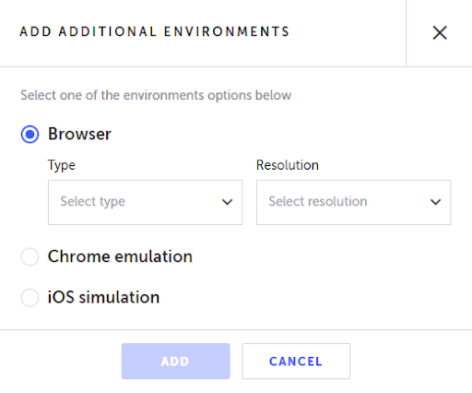Viewport: 472px width, 393px height.
Task: Select the Chrome emulation radio button
Action: click(x=30, y=257)
